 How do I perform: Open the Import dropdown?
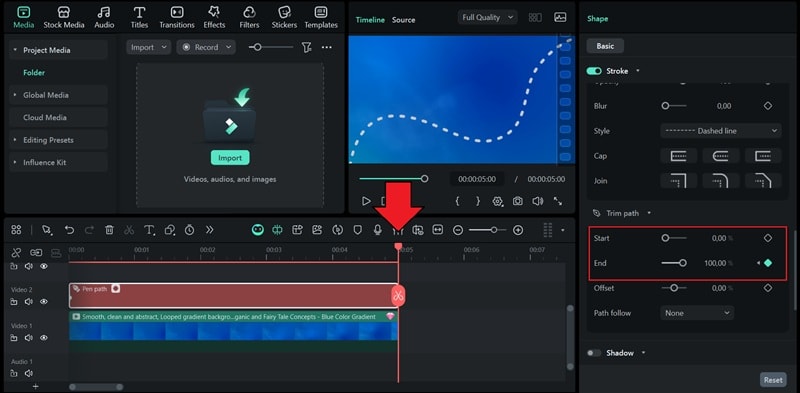coord(148,47)
